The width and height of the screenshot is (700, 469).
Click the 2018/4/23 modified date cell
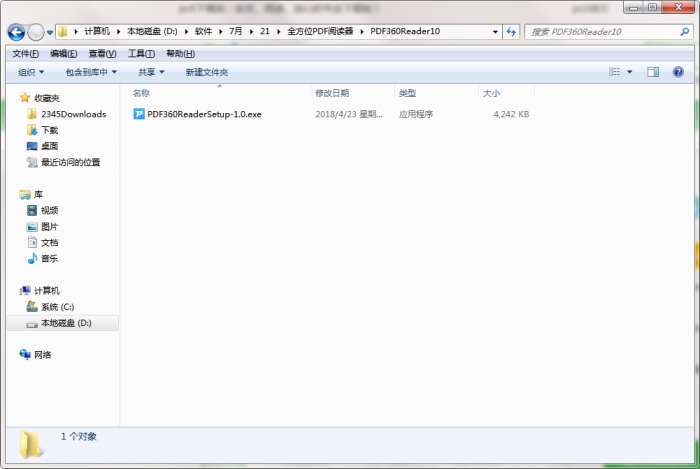[349, 114]
